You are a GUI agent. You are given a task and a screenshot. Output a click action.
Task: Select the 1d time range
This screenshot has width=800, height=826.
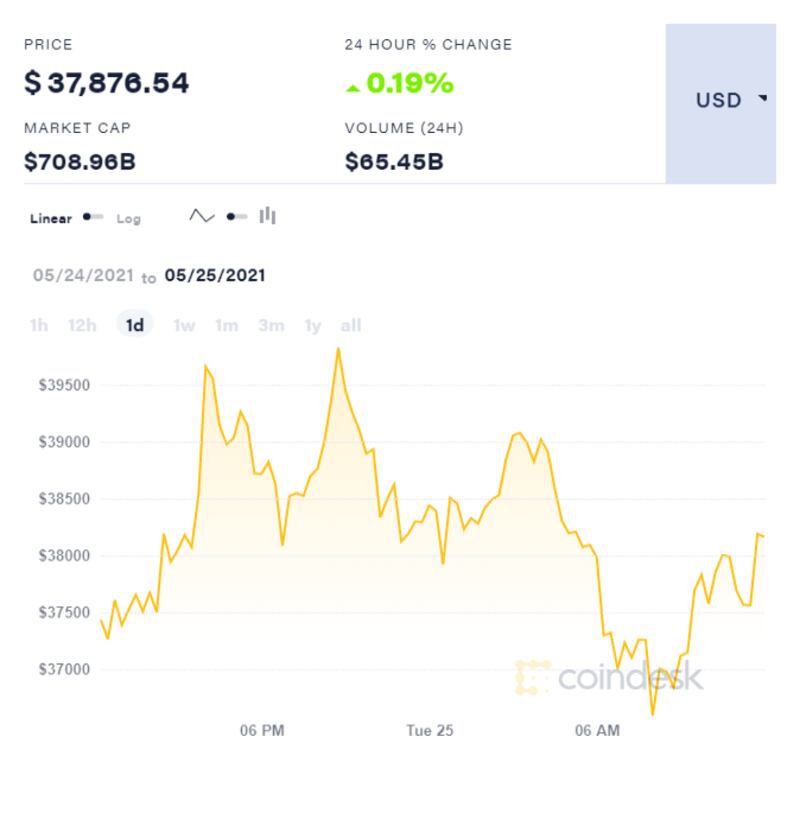point(135,325)
